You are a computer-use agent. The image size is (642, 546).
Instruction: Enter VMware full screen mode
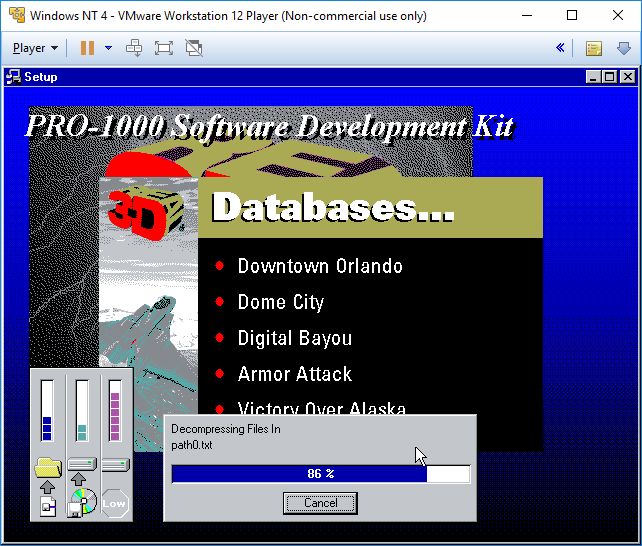(164, 48)
